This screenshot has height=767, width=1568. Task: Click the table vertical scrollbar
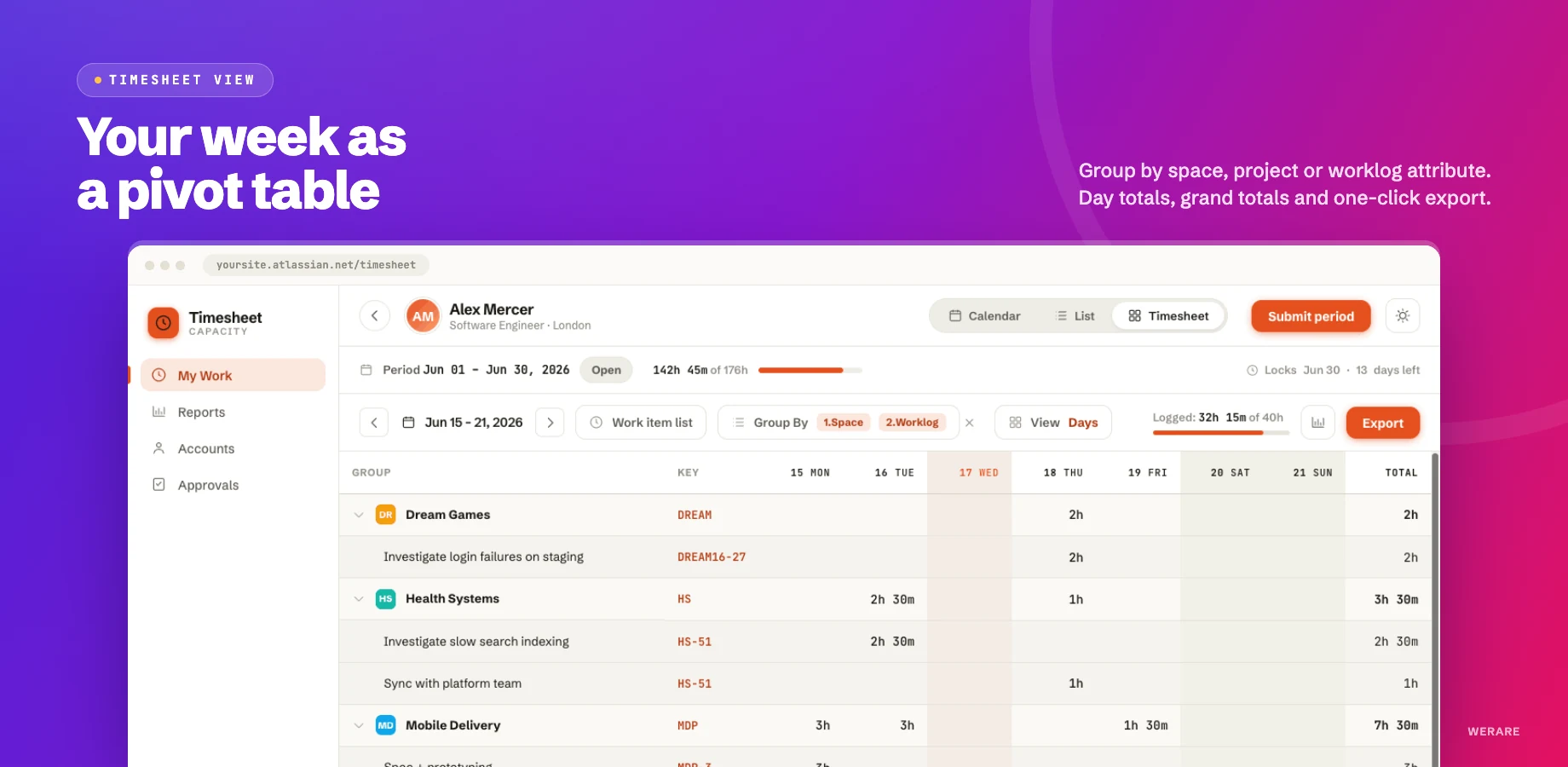point(1435,609)
